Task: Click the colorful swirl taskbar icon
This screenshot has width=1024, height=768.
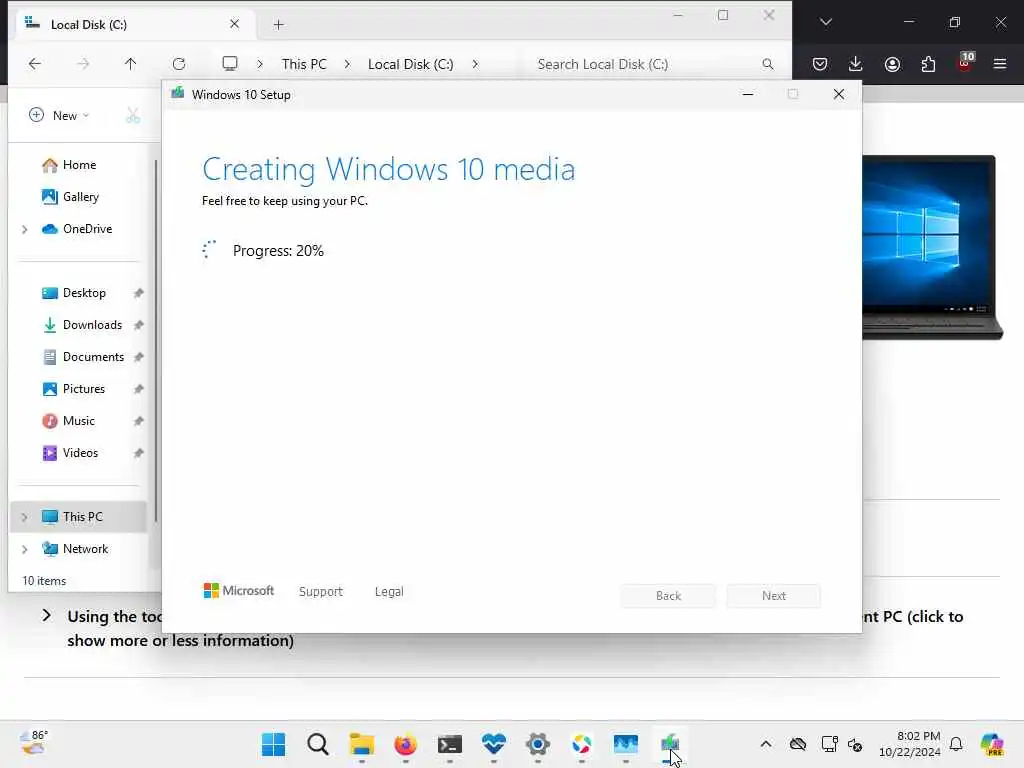Action: click(581, 744)
